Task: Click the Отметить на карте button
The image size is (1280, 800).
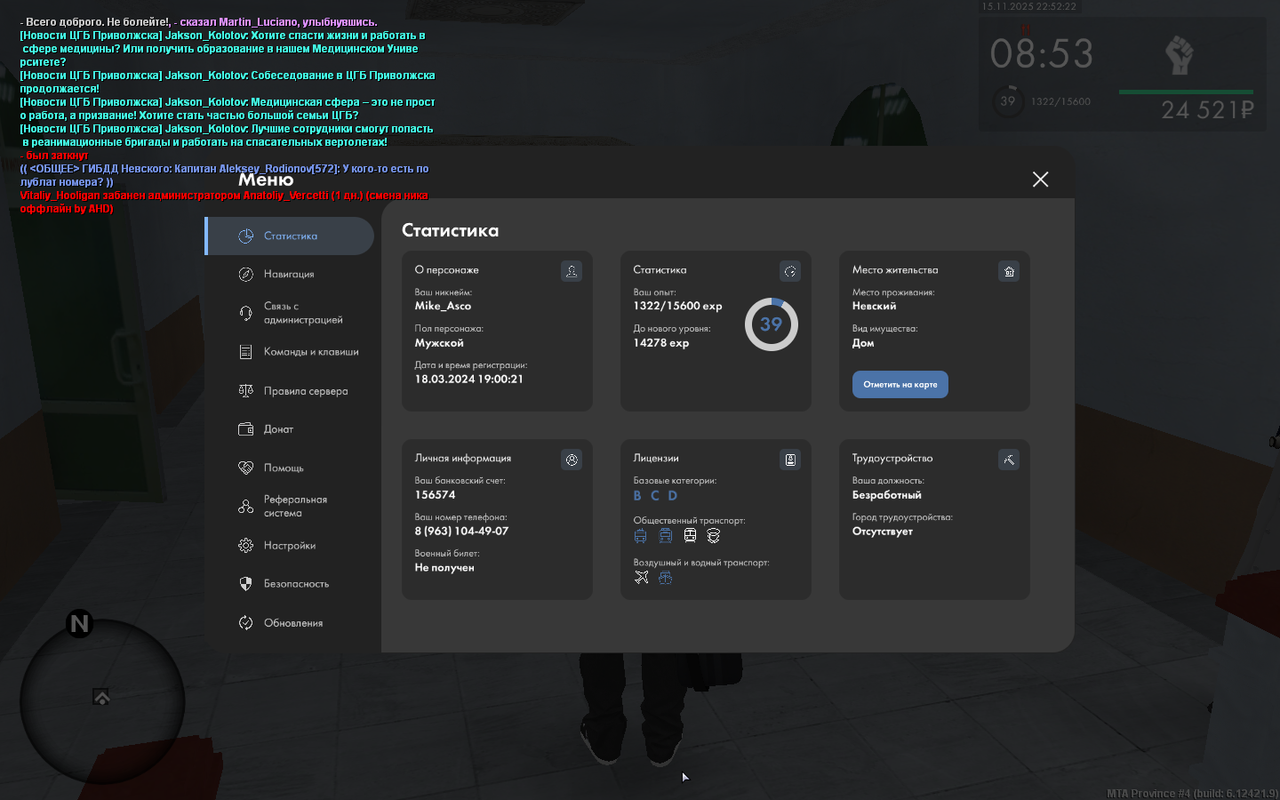Action: 900,384
